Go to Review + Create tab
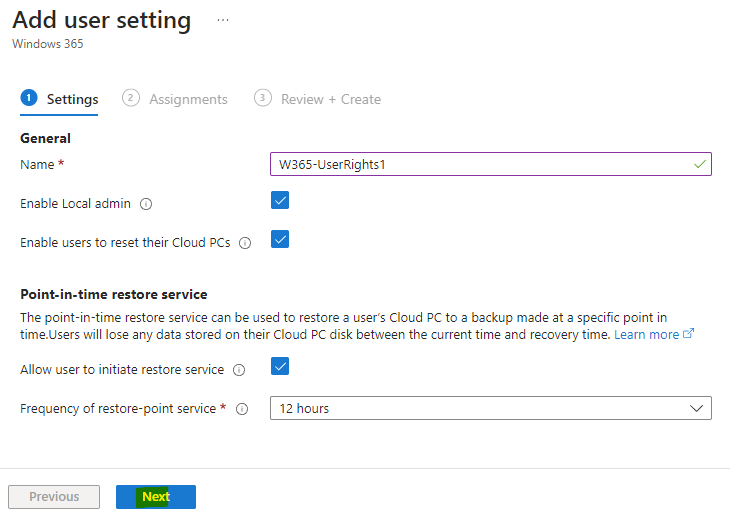The width and height of the screenshot is (730, 514). pyautogui.click(x=331, y=99)
